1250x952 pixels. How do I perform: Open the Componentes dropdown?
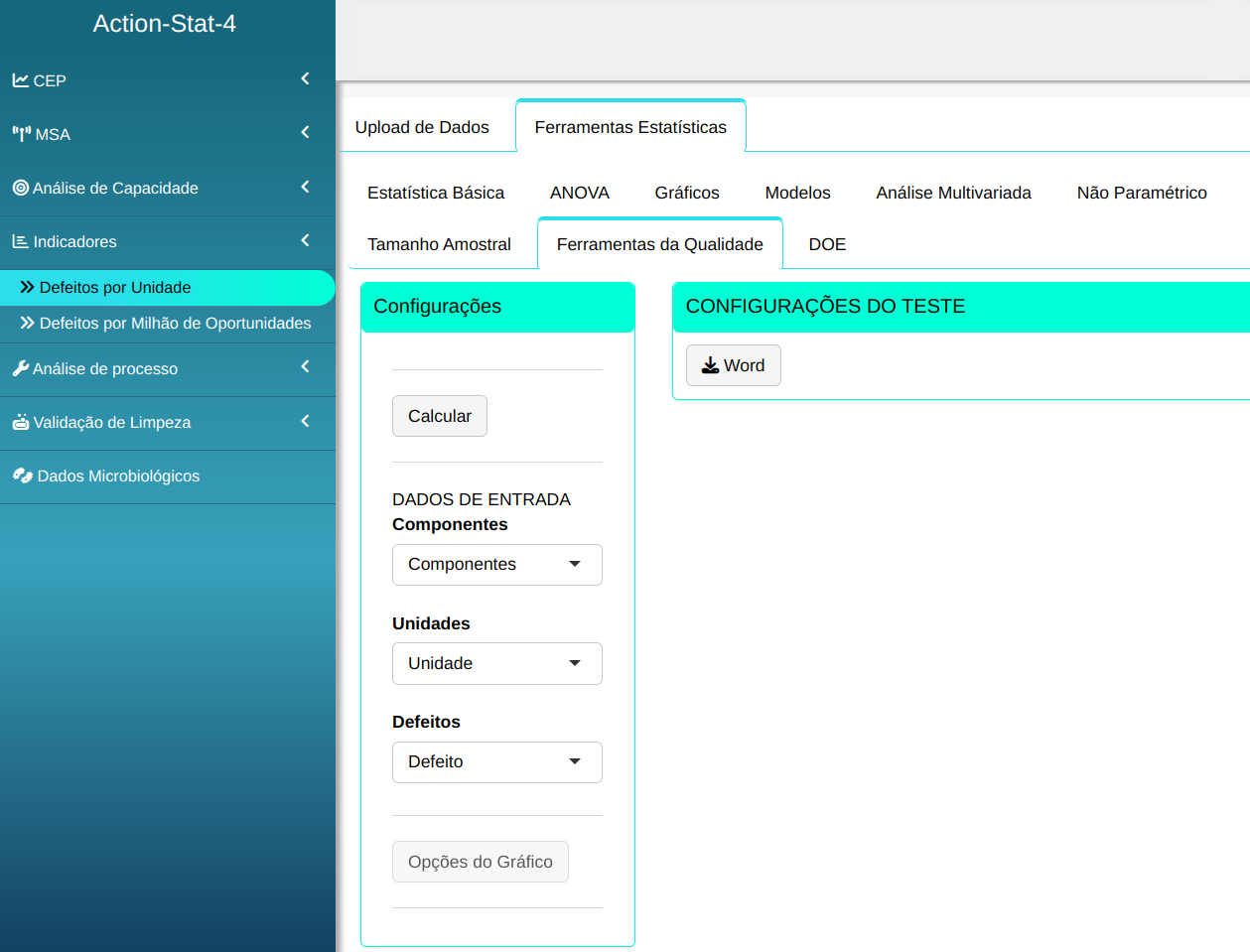(496, 565)
